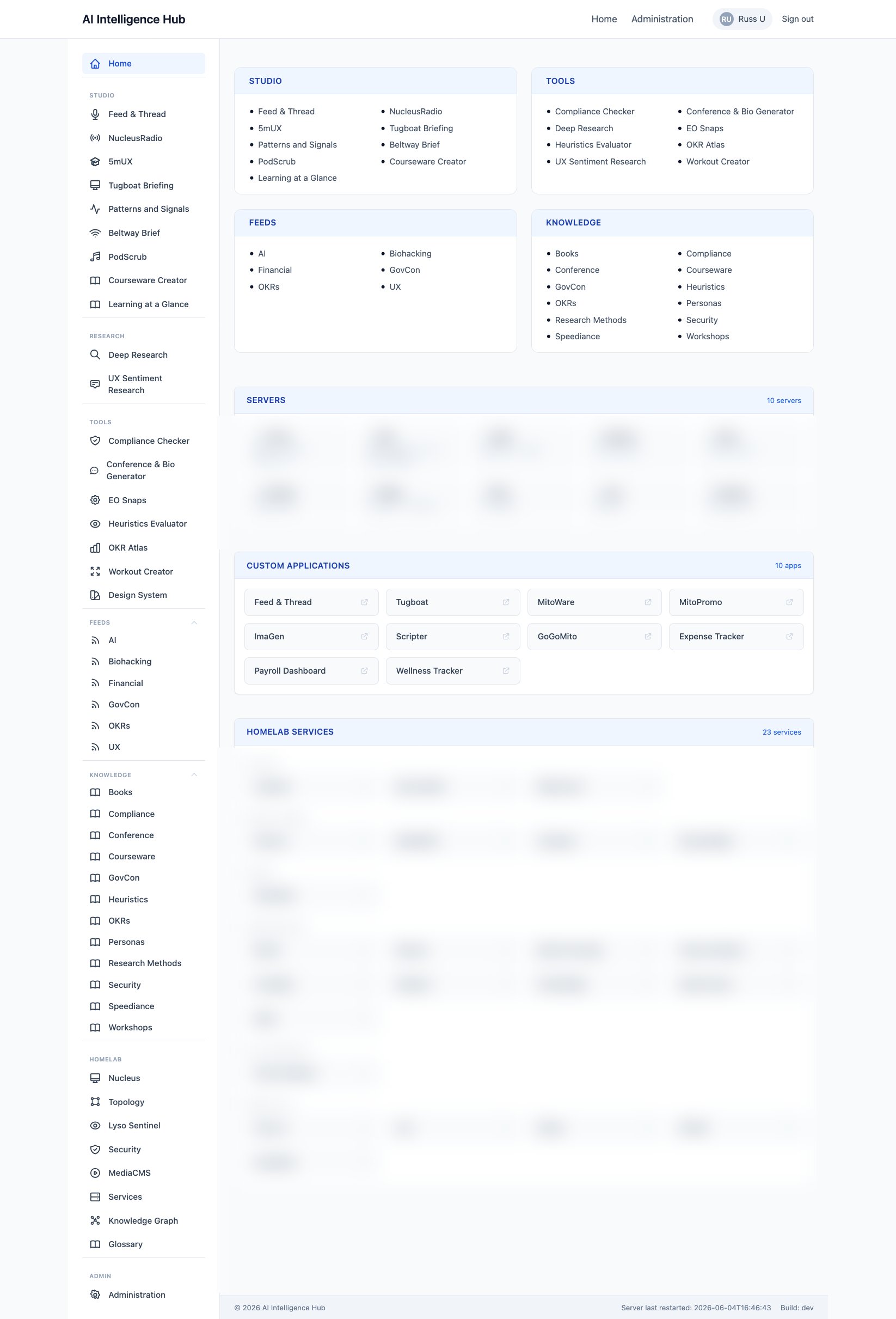This screenshot has width=896, height=1319.
Task: Select Nucleus in the Homelab sidebar section
Action: 144,1078
